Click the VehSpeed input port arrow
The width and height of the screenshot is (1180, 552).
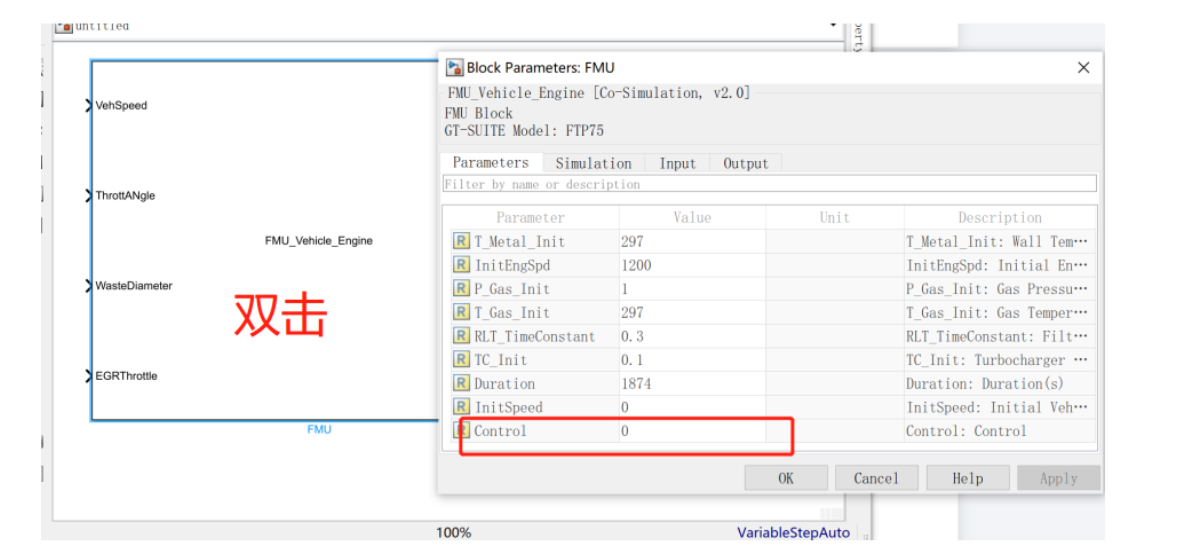click(x=89, y=105)
